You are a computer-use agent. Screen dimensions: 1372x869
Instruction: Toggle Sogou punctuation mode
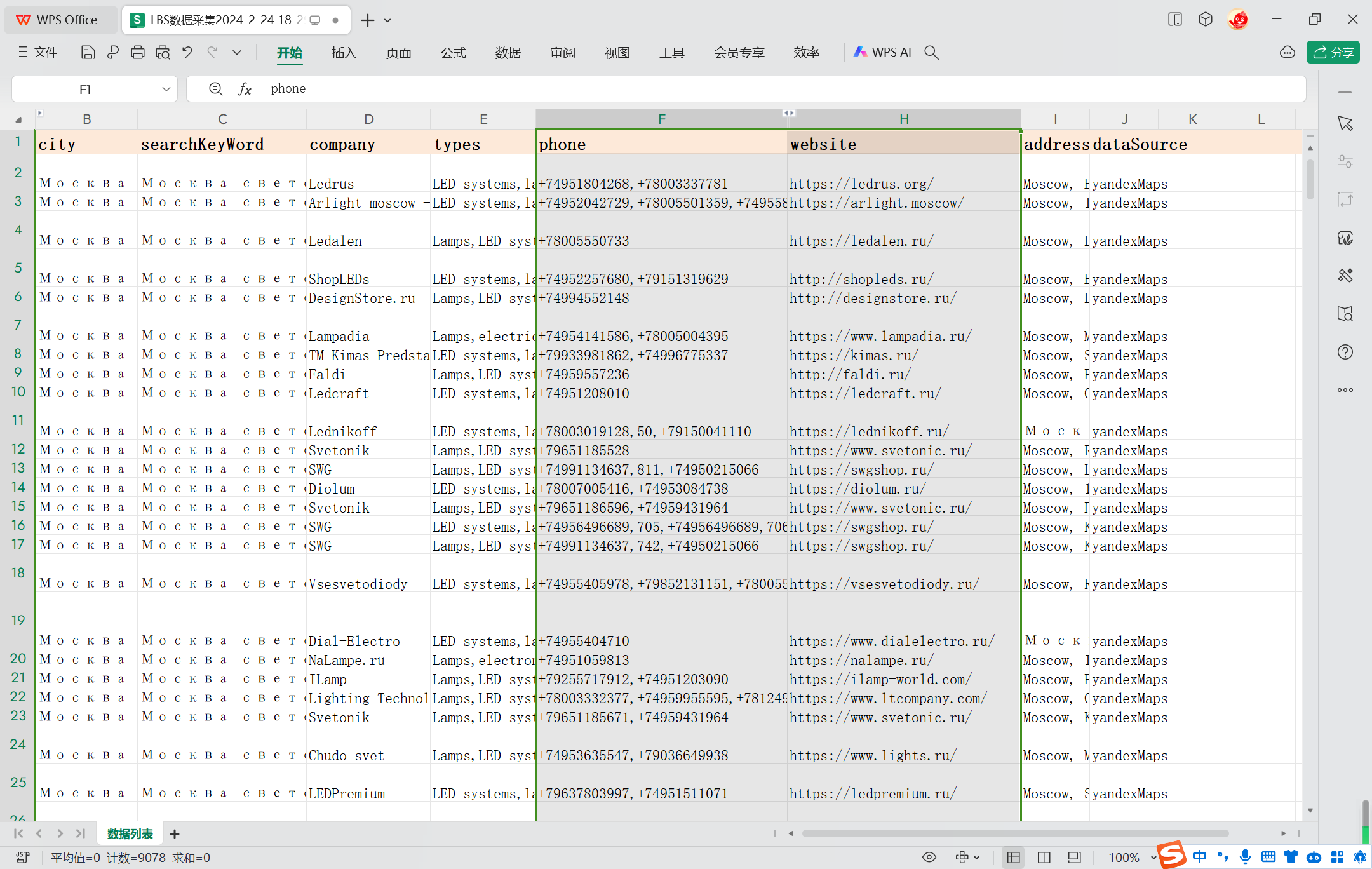click(x=1222, y=857)
